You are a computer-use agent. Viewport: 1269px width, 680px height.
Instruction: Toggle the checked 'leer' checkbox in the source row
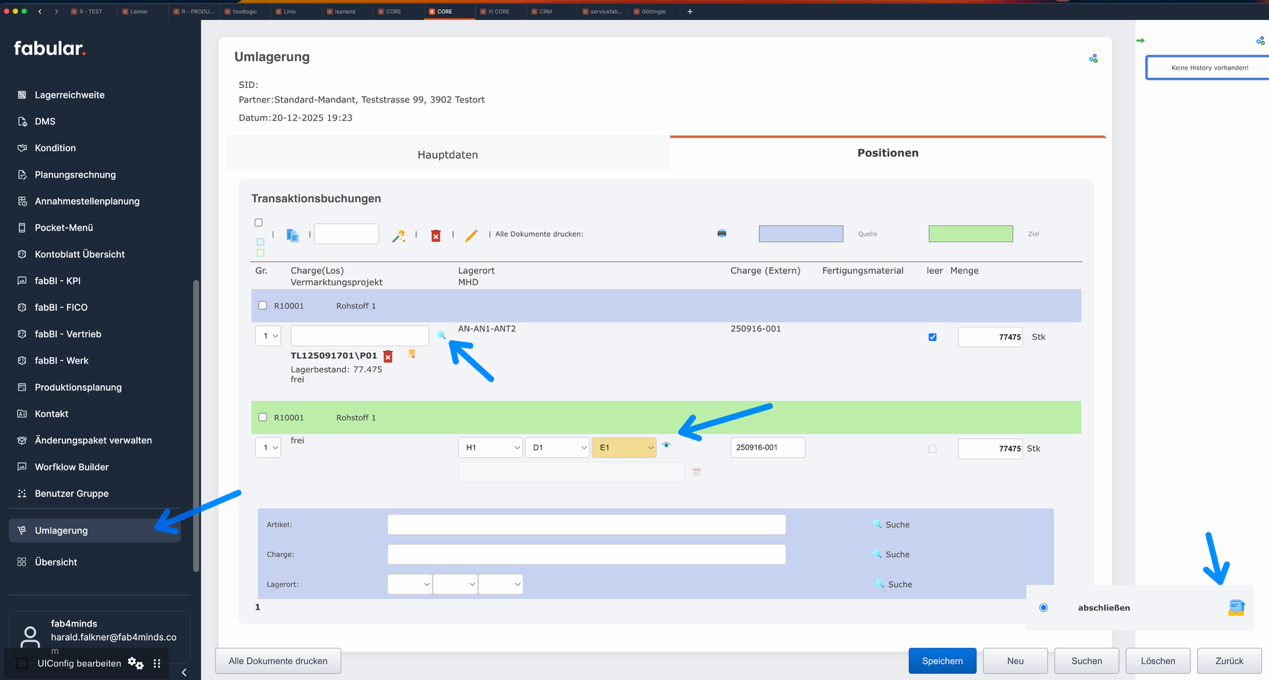933,337
